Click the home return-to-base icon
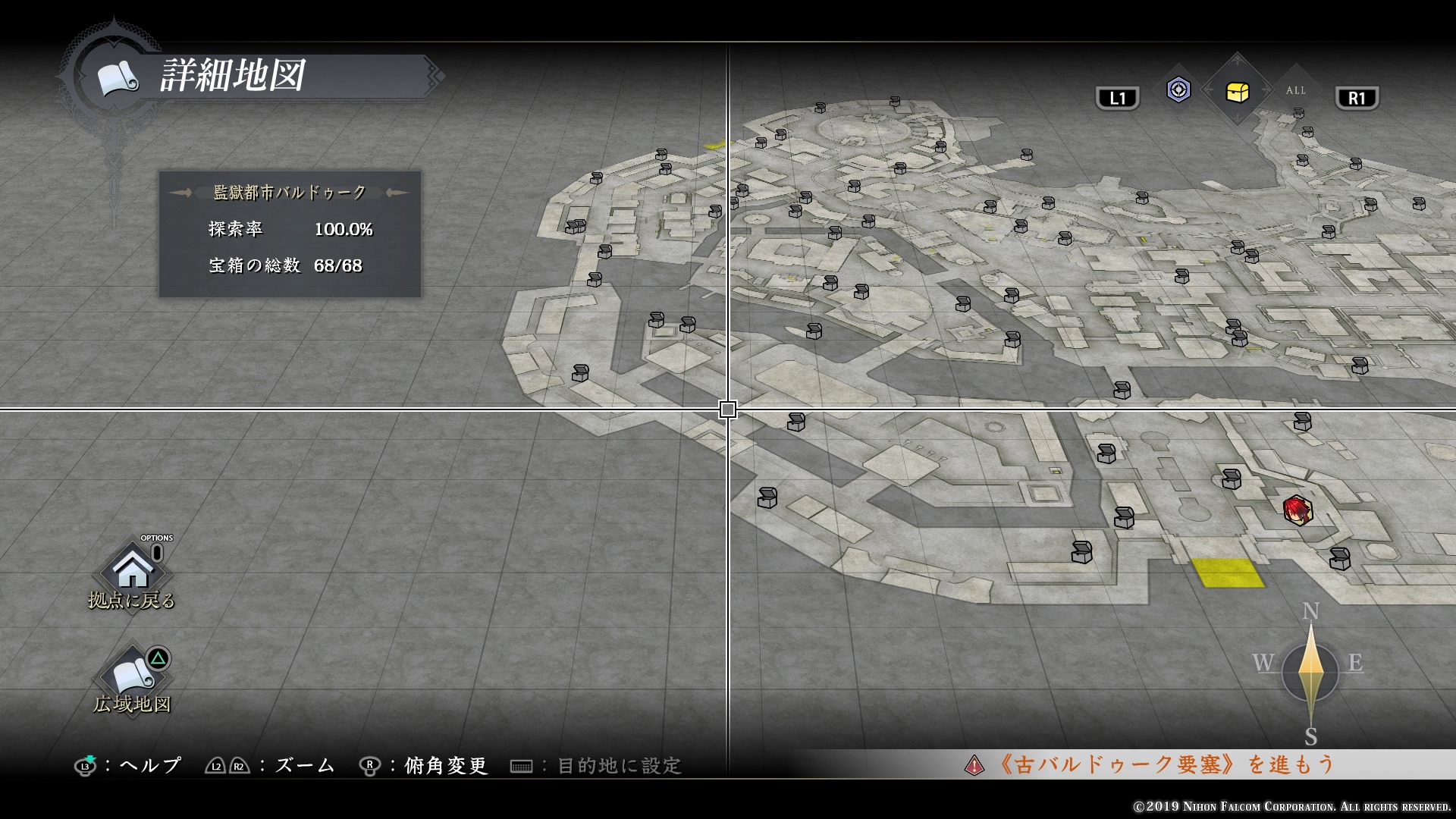The width and height of the screenshot is (1456, 819). point(133,570)
